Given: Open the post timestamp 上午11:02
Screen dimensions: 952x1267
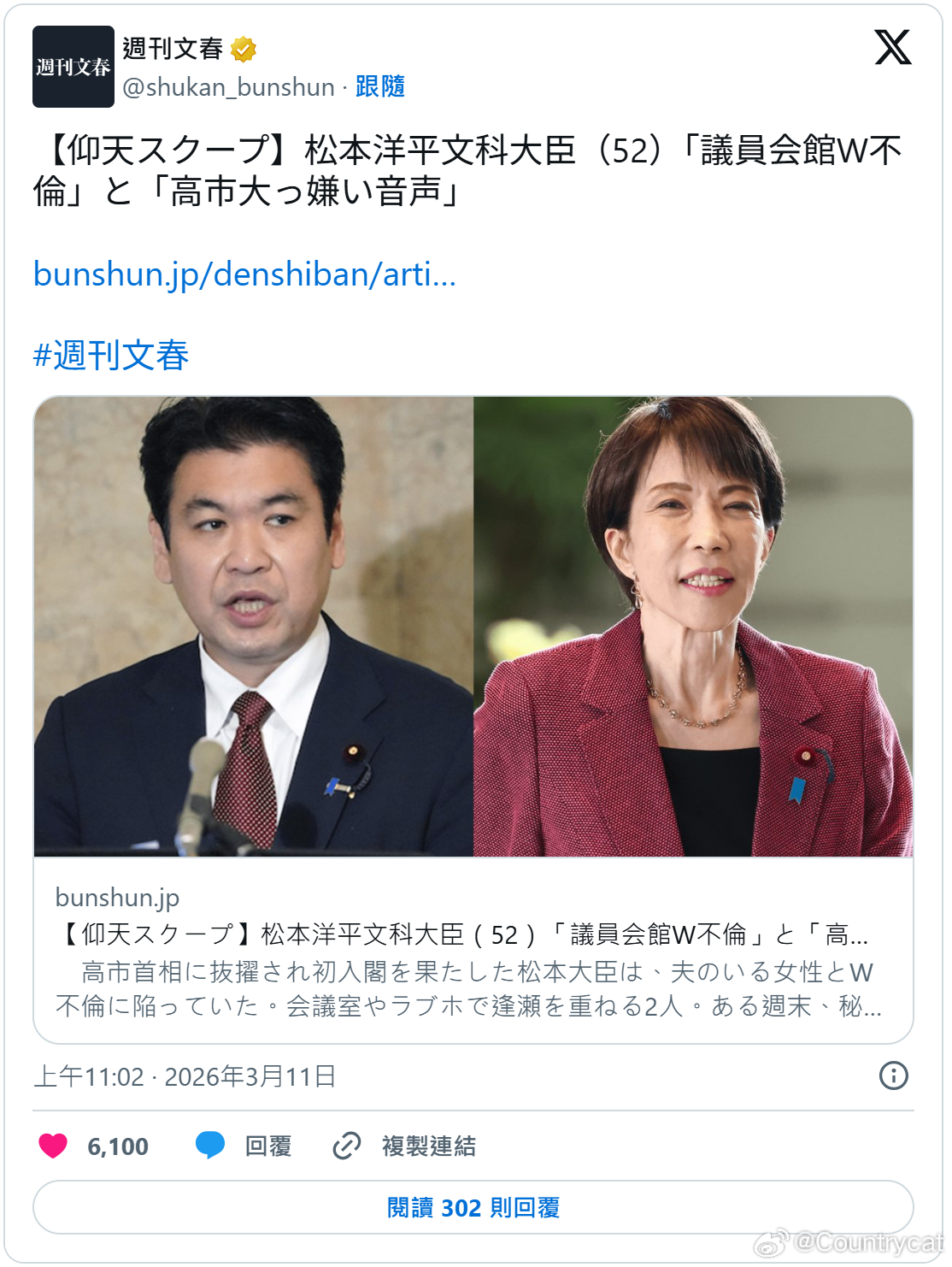Looking at the screenshot, I should (x=89, y=1076).
